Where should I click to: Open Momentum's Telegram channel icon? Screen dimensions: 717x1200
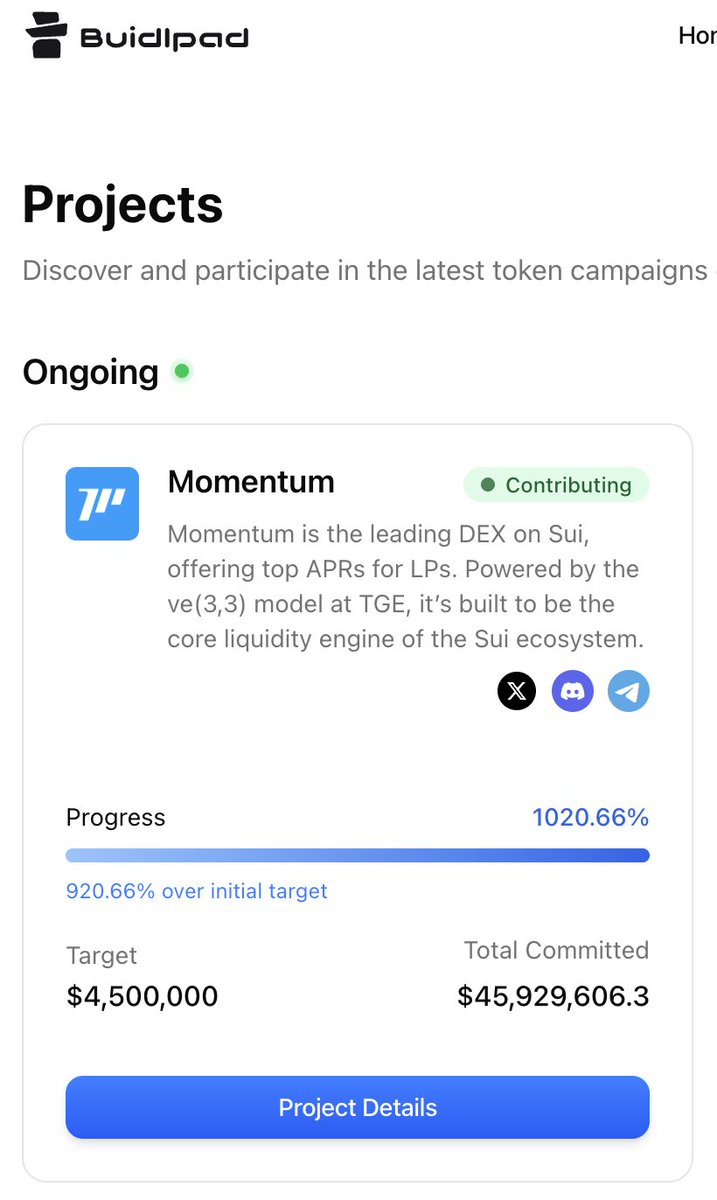pos(629,691)
